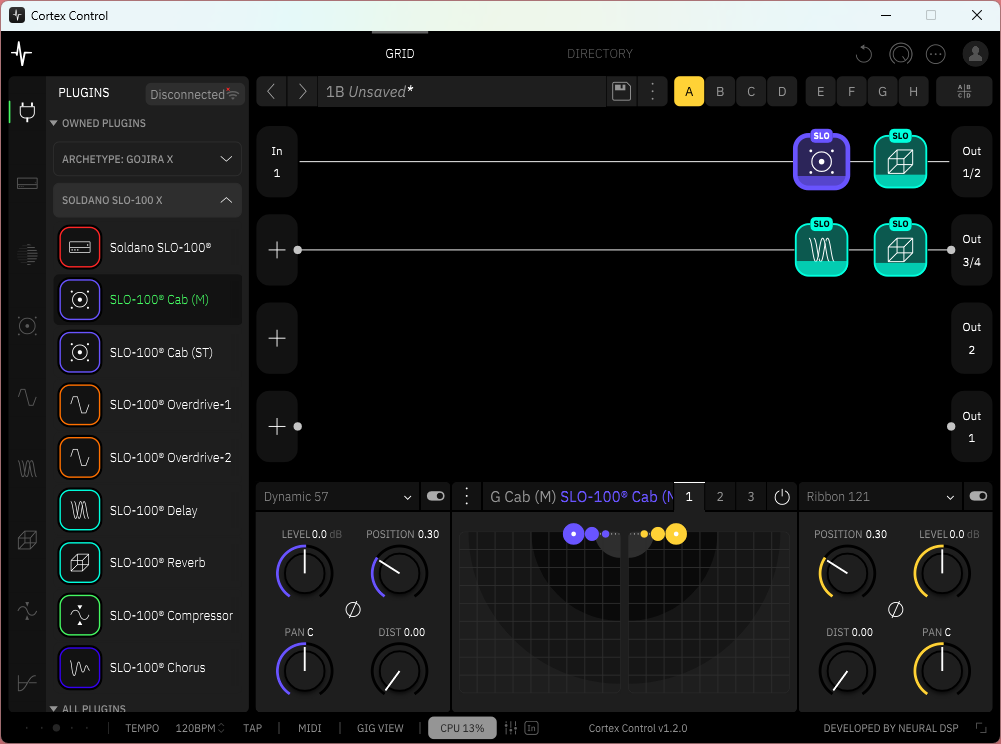Image resolution: width=1001 pixels, height=744 pixels.
Task: Open the Ribbon 121 microphone dropdown
Action: coord(880,497)
